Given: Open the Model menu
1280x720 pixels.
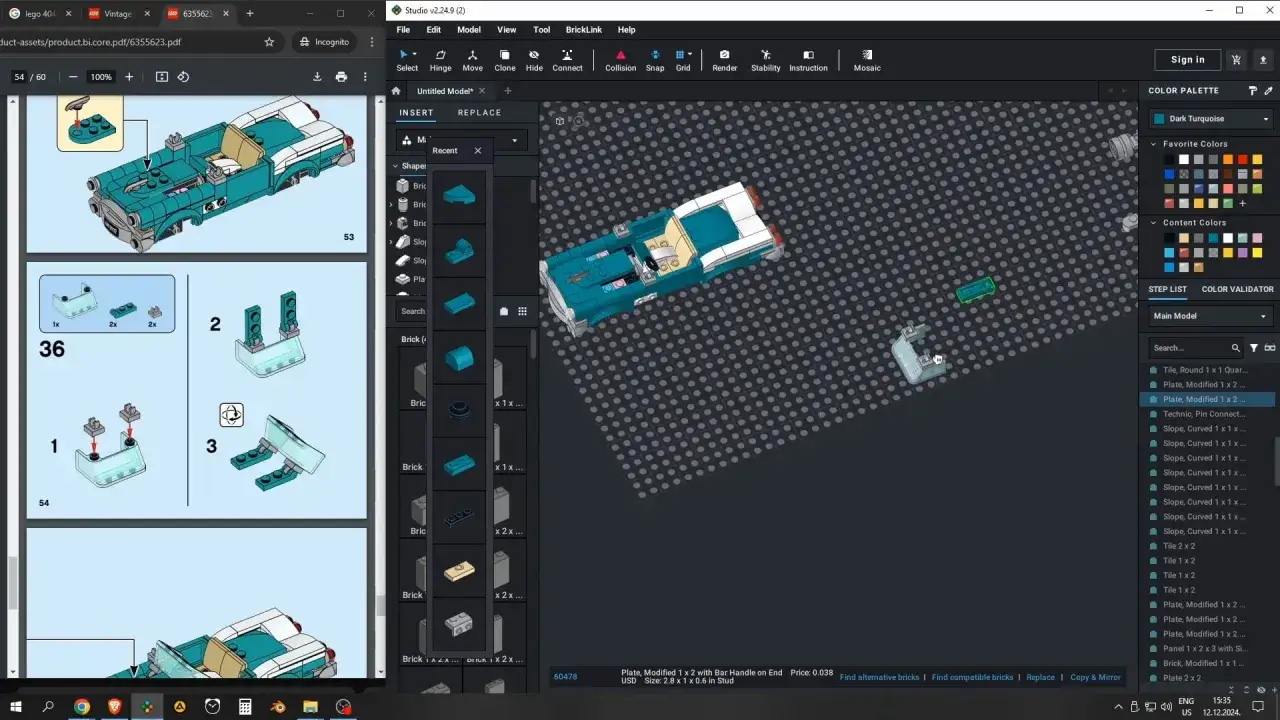Looking at the screenshot, I should tap(469, 30).
